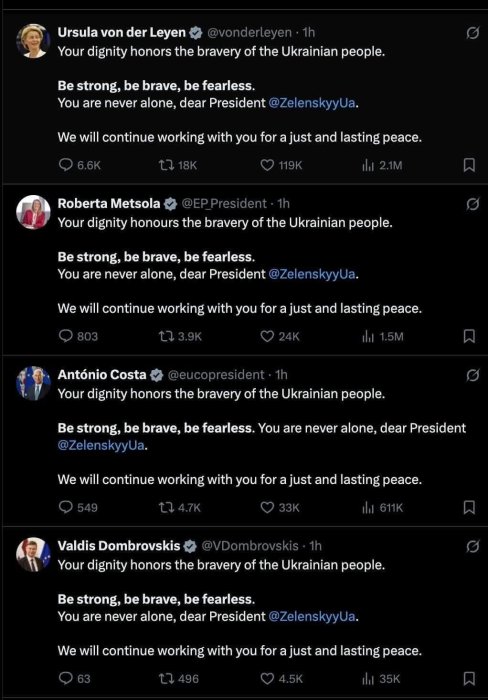
Task: Open Valdis Dombrovskis profile name
Action: [119, 546]
